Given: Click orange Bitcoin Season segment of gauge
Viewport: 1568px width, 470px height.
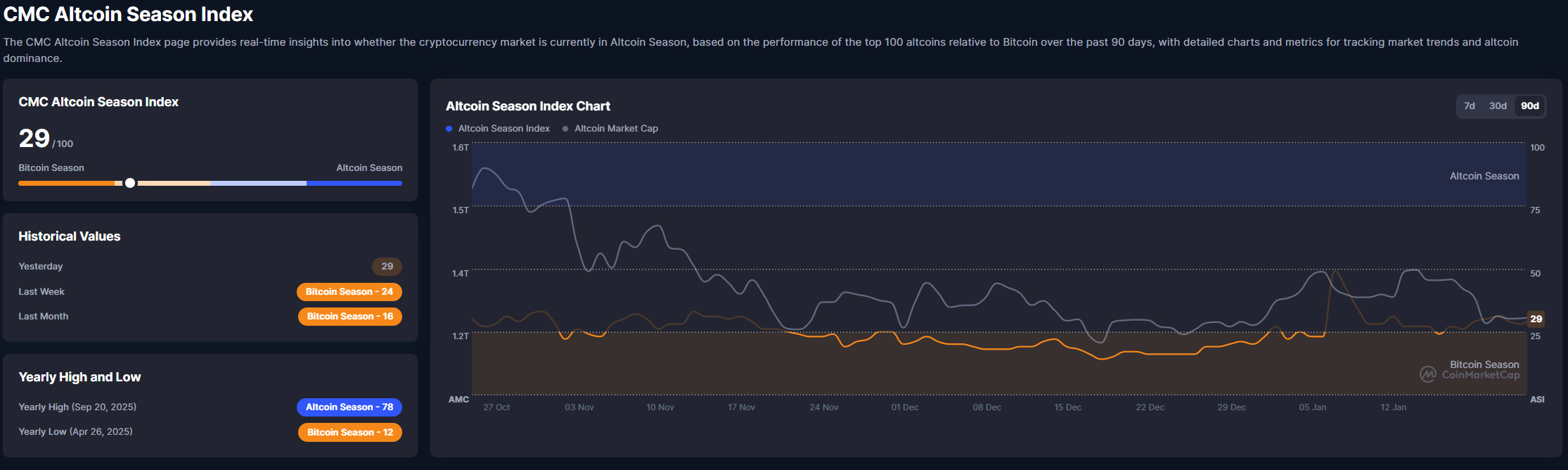Looking at the screenshot, I should 67,183.
